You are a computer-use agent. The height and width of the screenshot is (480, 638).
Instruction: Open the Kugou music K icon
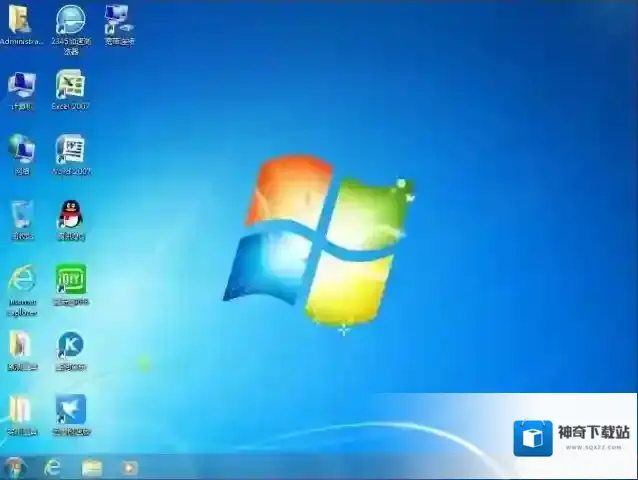pos(70,346)
